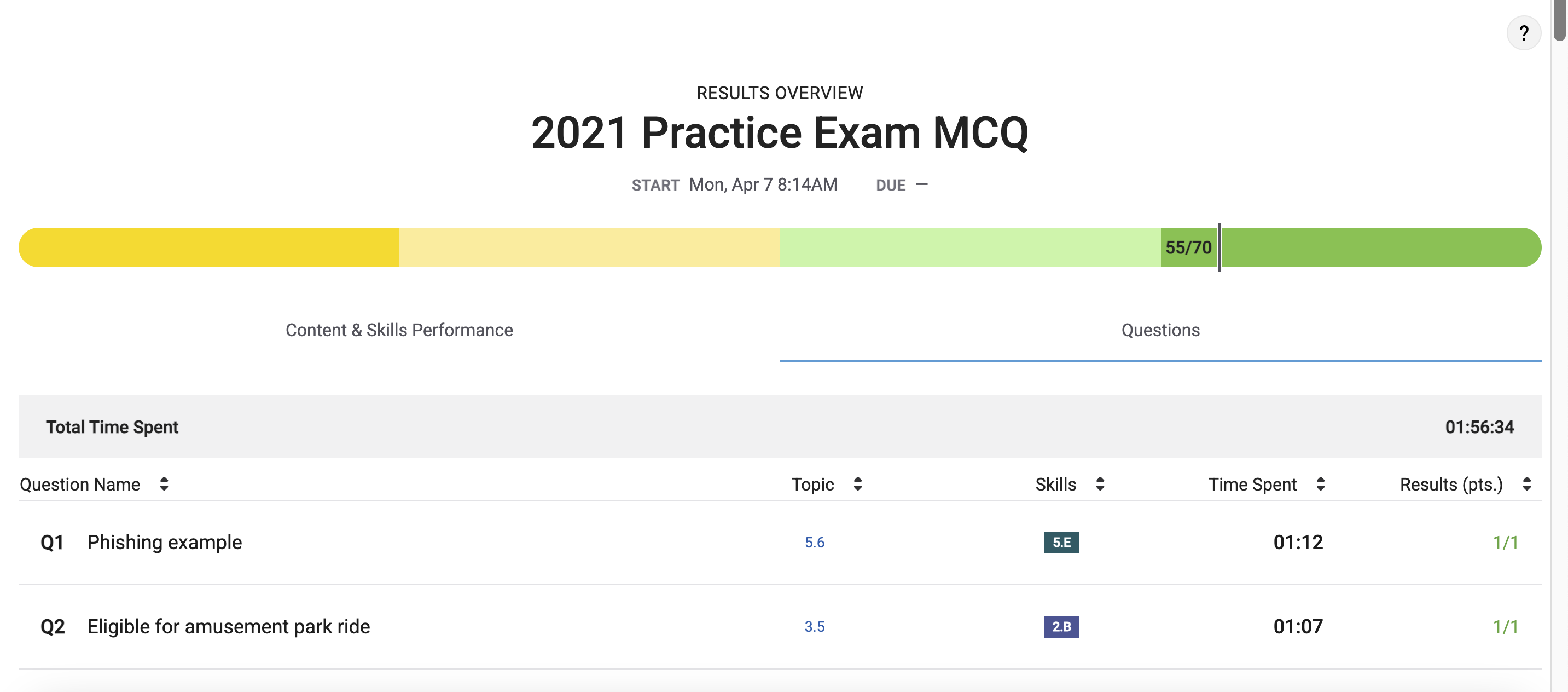Sort by Skills arrows icon
Viewport: 1568px width, 692px height.
(1099, 485)
